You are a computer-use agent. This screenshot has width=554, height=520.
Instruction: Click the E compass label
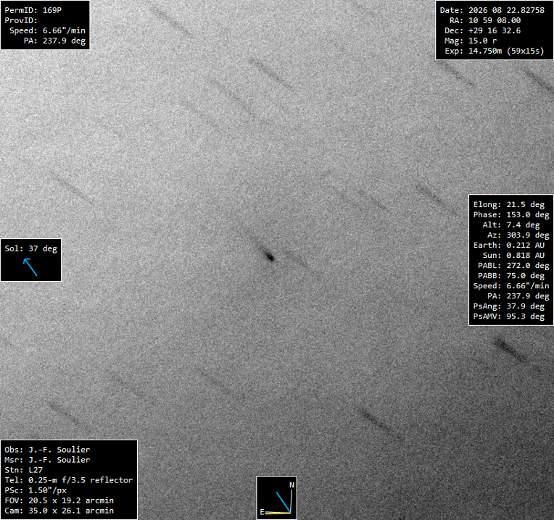[262, 512]
